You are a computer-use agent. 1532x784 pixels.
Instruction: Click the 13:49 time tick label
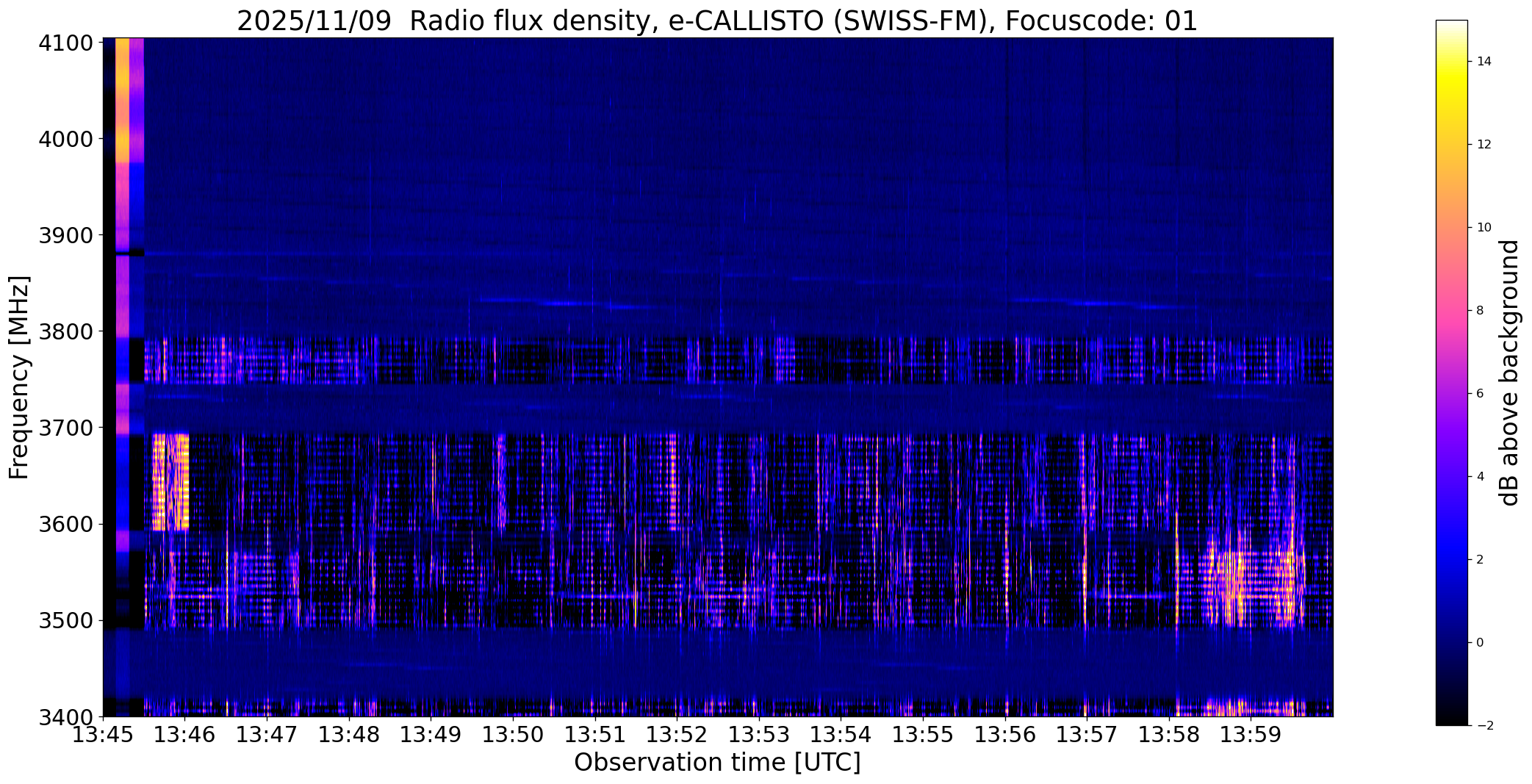pos(431,735)
